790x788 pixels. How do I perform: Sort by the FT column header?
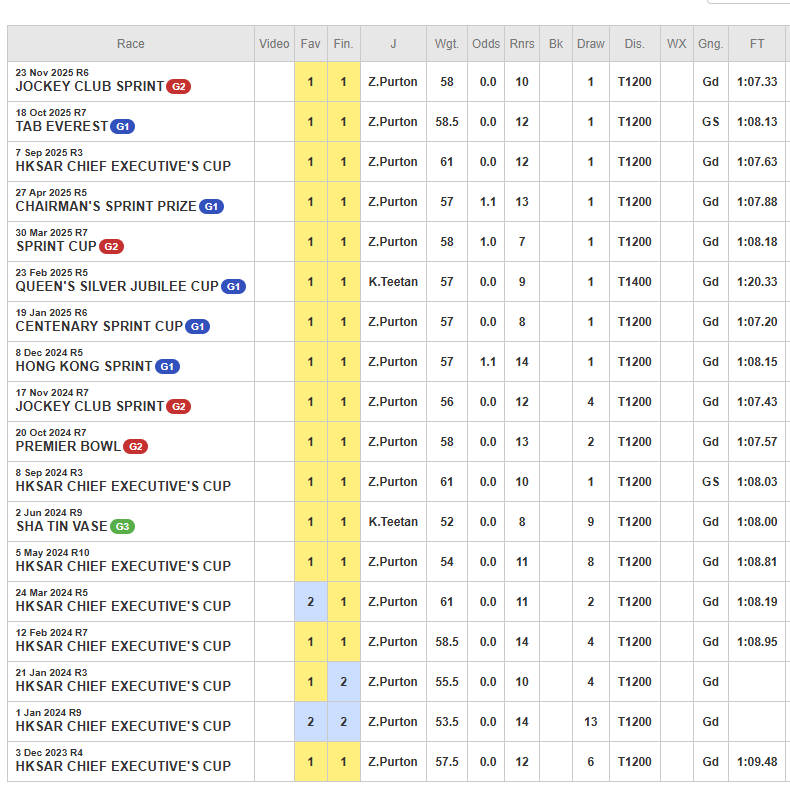(757, 44)
